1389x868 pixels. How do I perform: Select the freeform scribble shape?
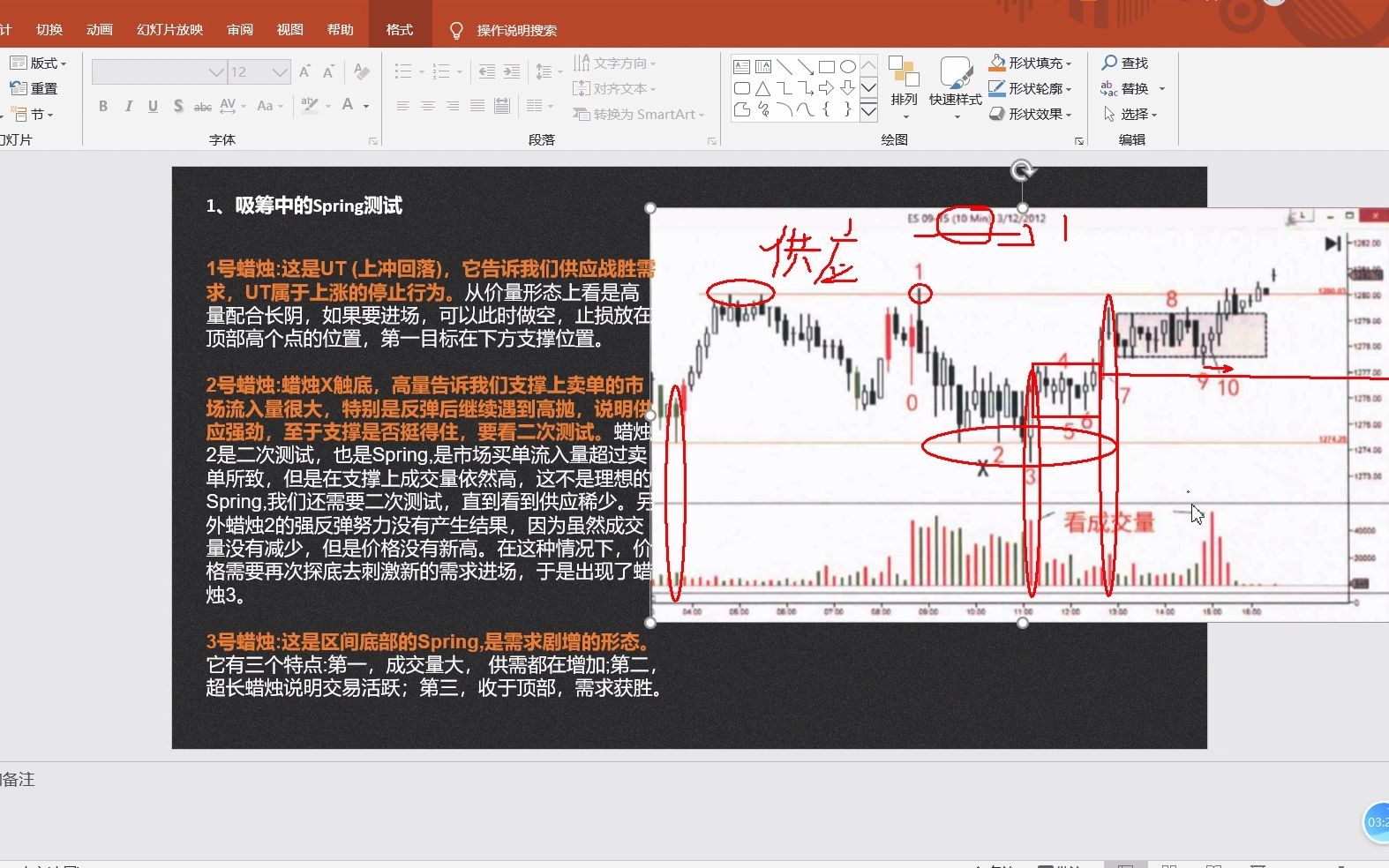[763, 109]
